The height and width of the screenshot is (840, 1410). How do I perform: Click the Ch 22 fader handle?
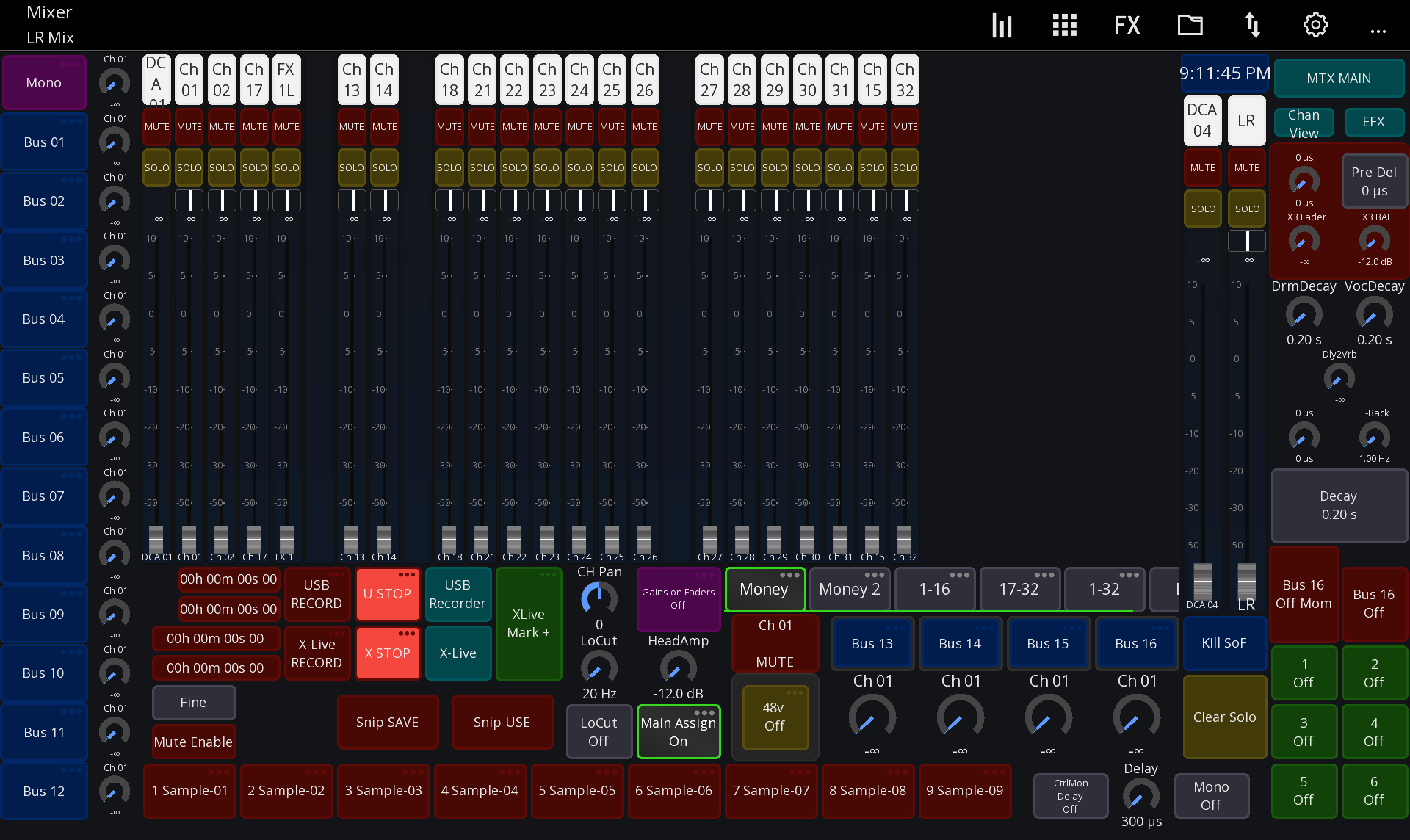point(514,540)
